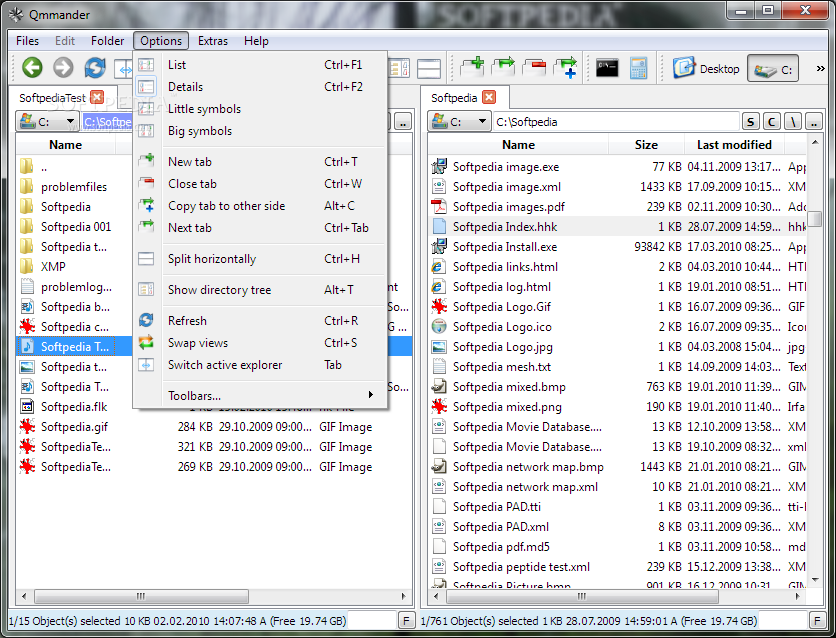Click the new tab toolbar icon with green plus

[472, 68]
